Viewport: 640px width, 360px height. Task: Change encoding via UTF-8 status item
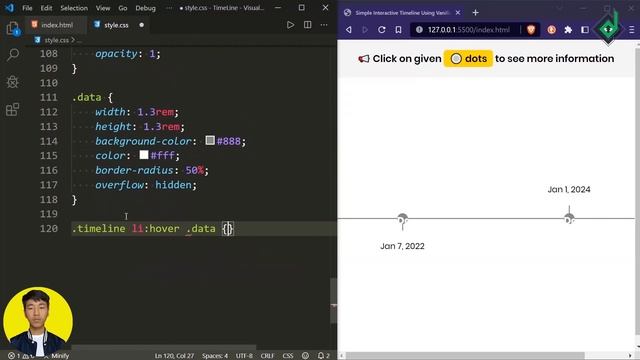(244, 356)
